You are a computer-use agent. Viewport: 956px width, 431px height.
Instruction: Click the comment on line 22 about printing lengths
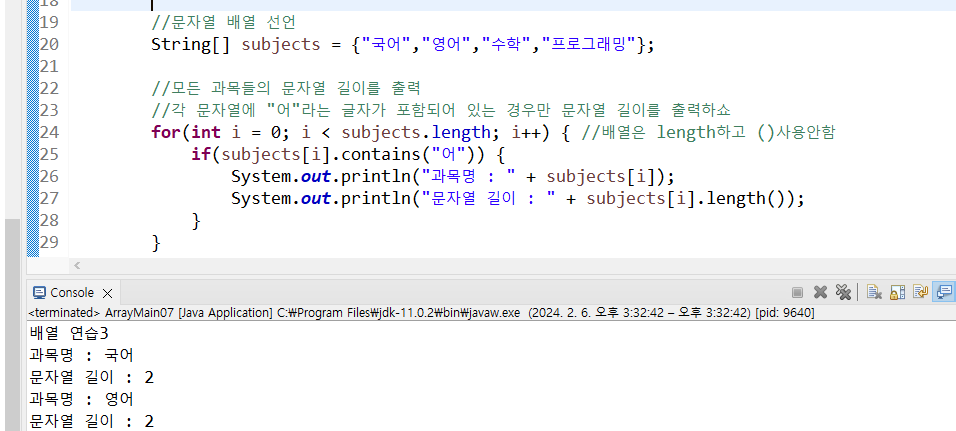coord(286,88)
